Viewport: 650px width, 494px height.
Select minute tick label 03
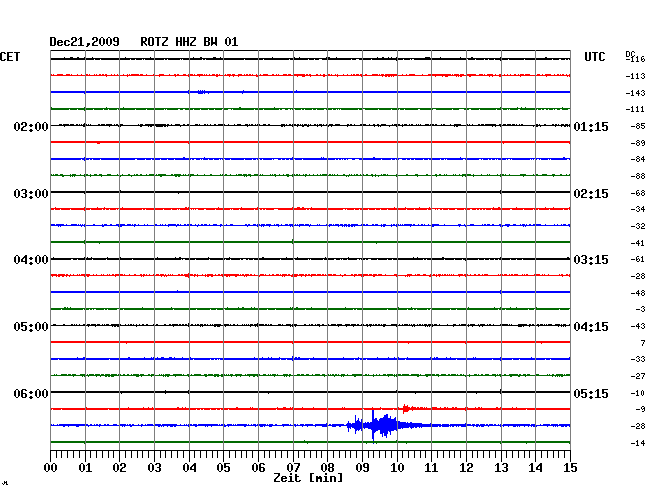pos(154,468)
